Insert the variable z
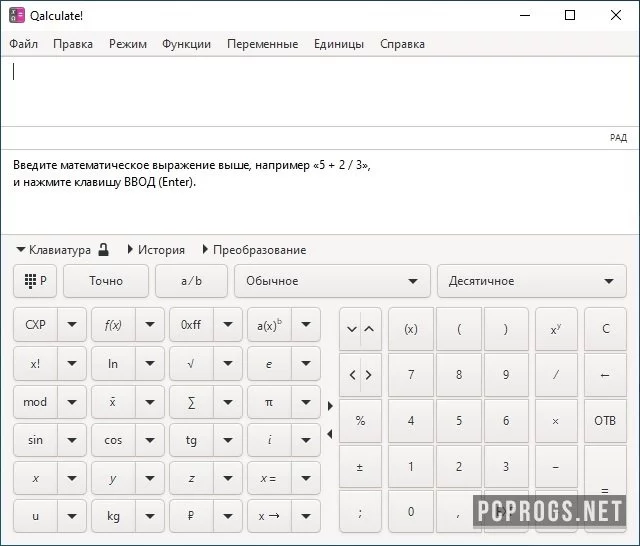Image resolution: width=640 pixels, height=546 pixels. click(x=191, y=478)
